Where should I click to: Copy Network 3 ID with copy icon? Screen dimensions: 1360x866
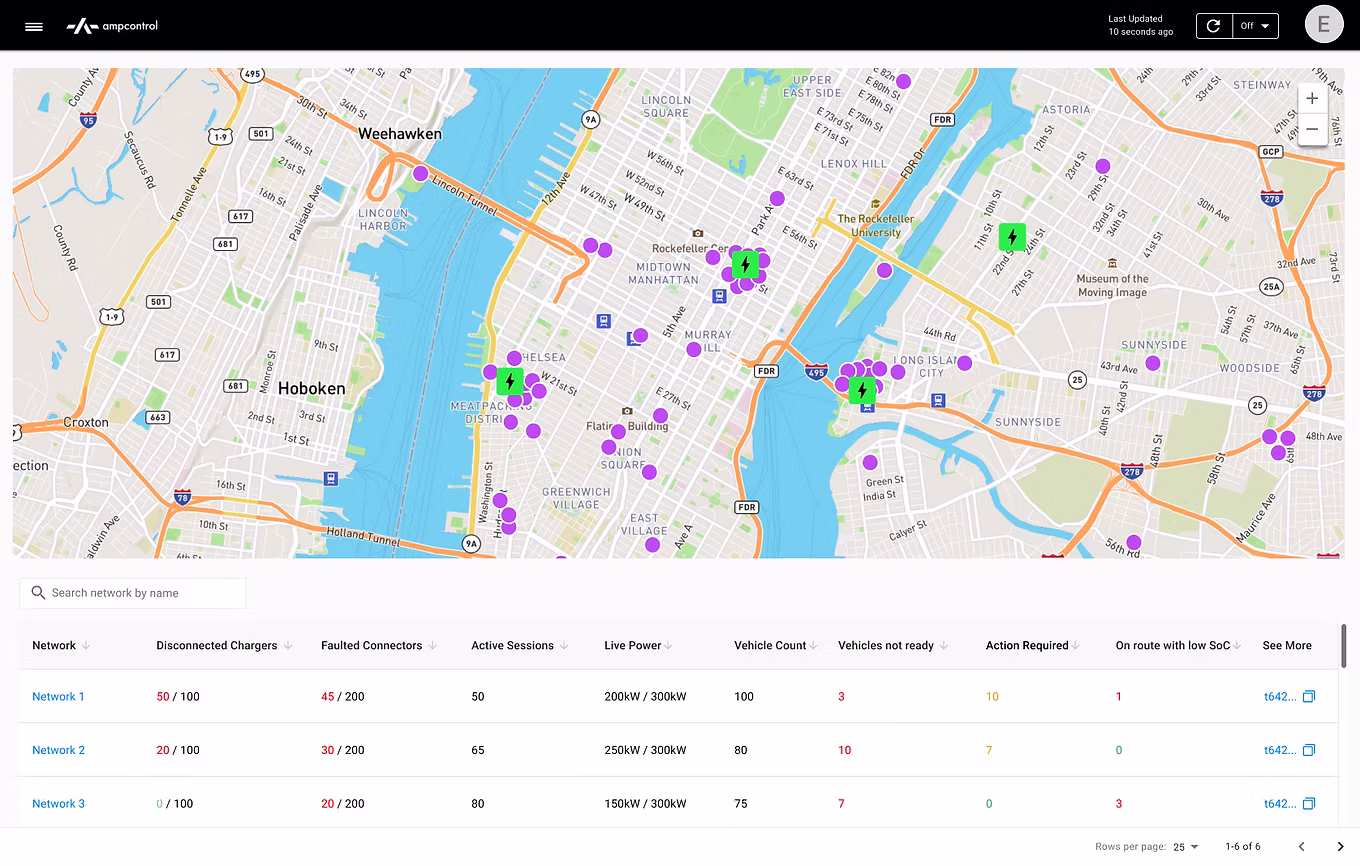[x=1308, y=803]
